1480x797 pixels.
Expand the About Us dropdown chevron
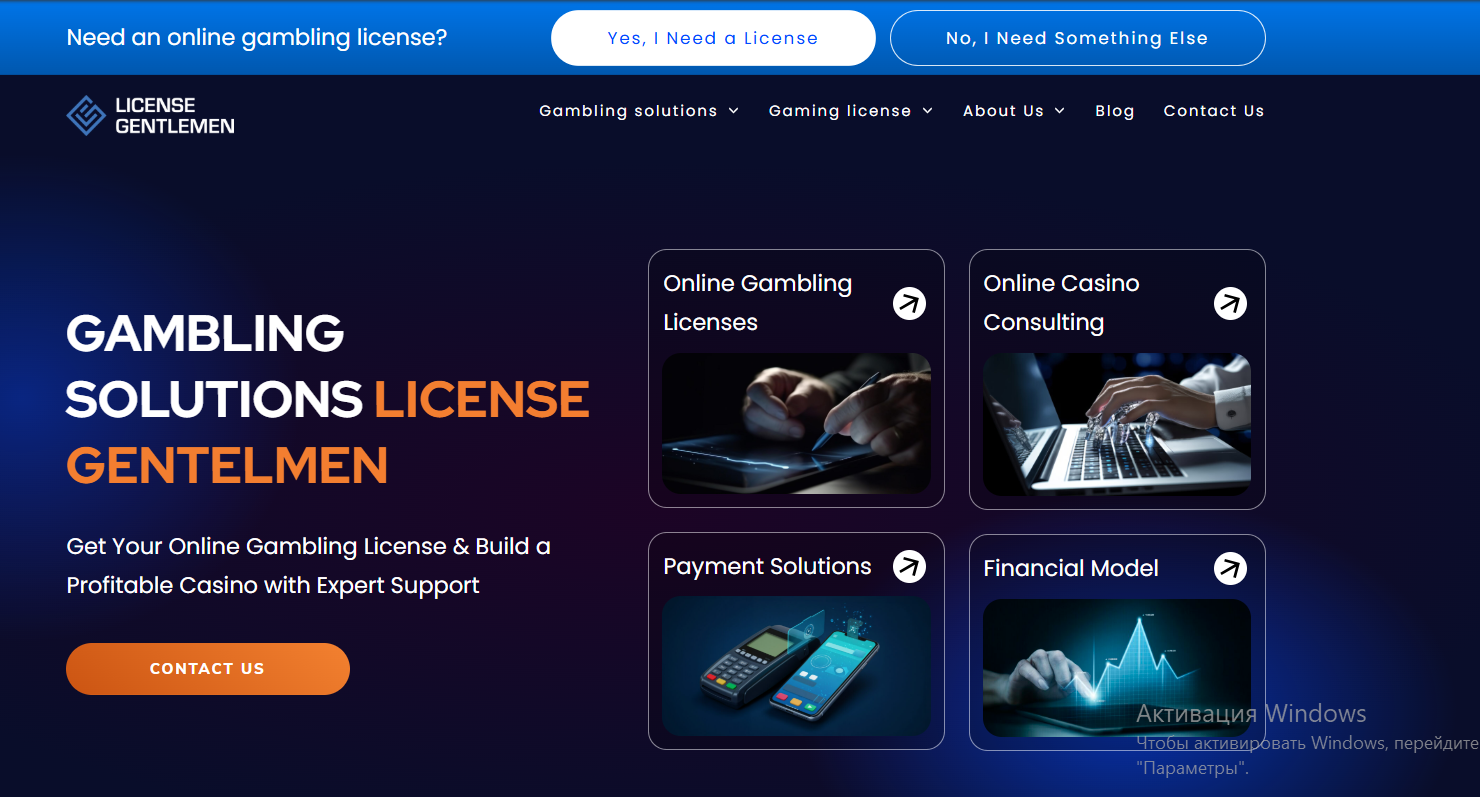pyautogui.click(x=1060, y=111)
